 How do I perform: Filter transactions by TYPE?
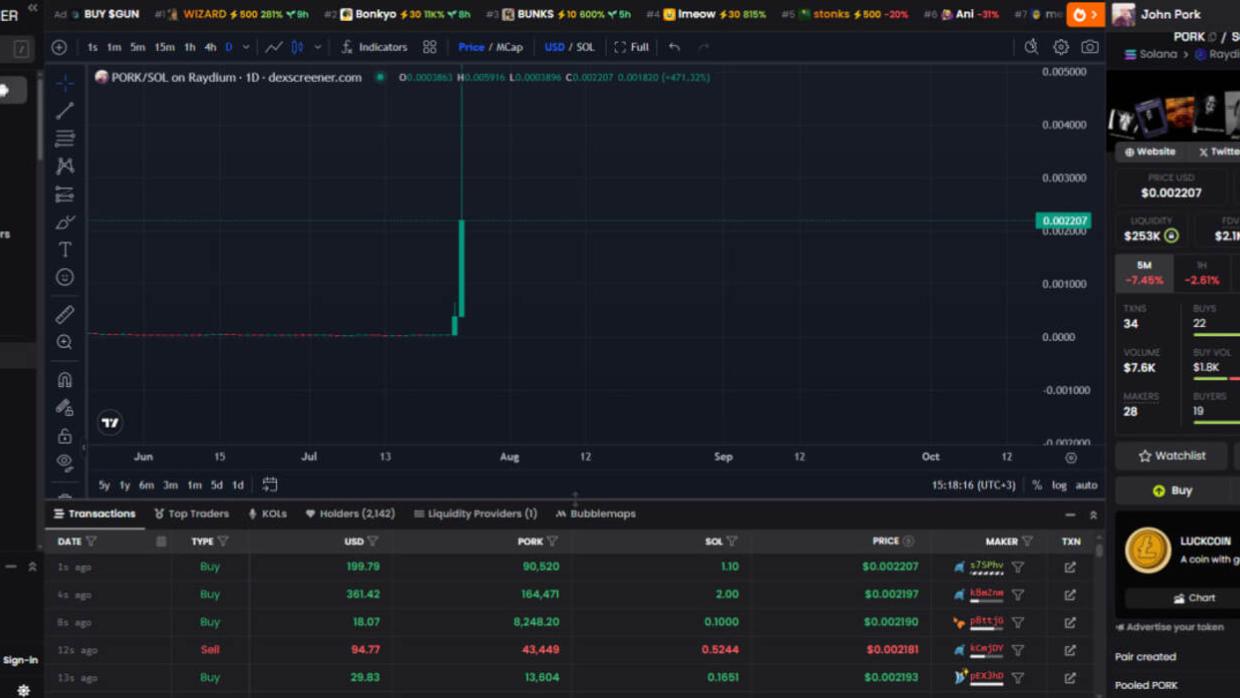(x=223, y=541)
